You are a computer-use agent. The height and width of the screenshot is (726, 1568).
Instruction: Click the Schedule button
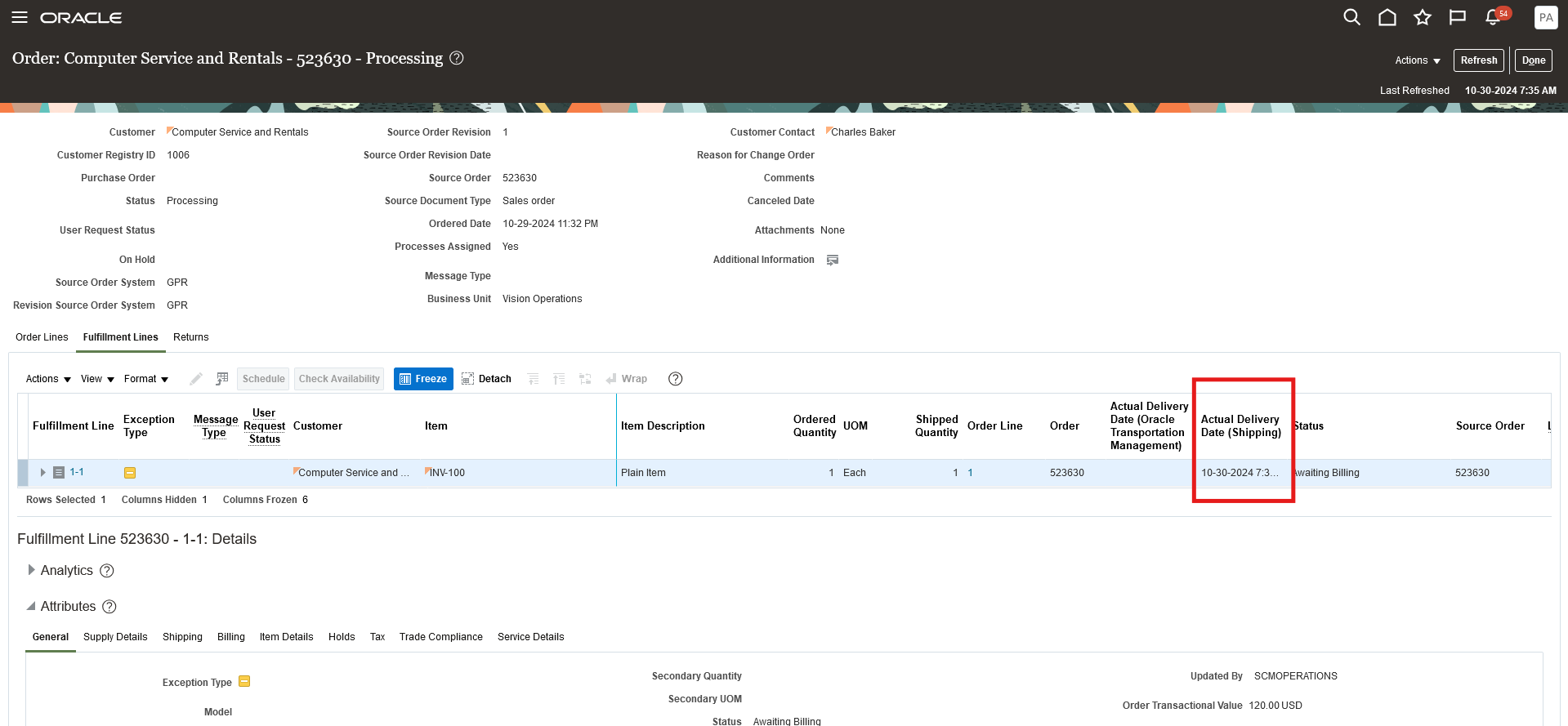point(263,379)
